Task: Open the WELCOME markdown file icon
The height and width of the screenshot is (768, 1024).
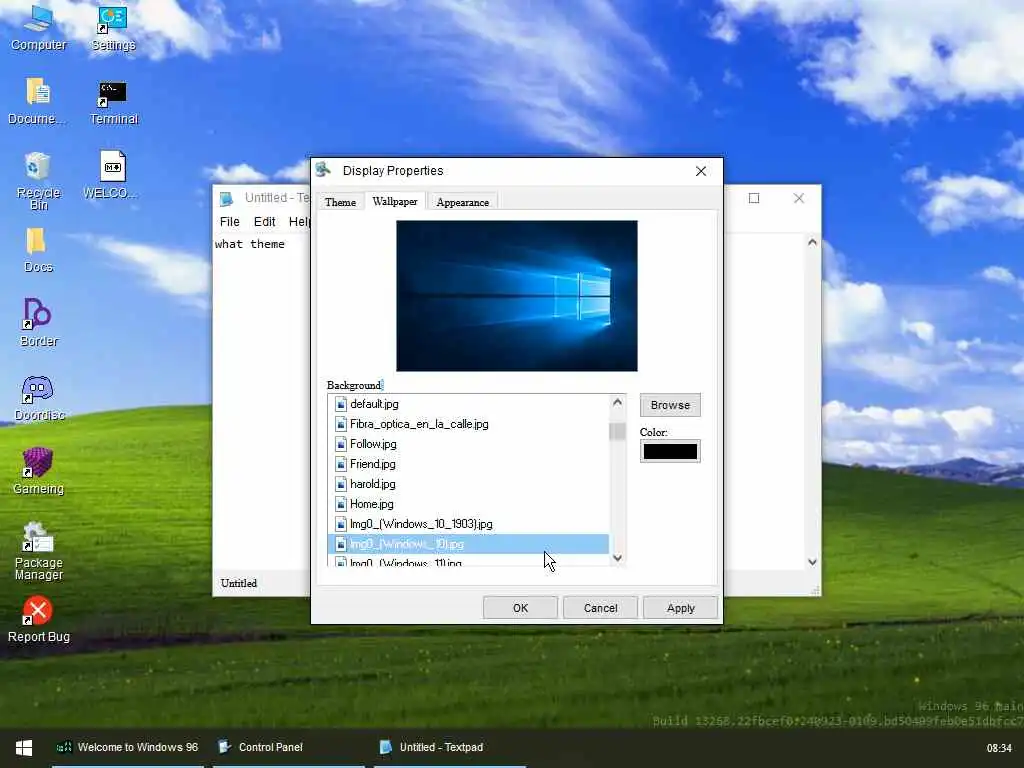Action: point(112,174)
